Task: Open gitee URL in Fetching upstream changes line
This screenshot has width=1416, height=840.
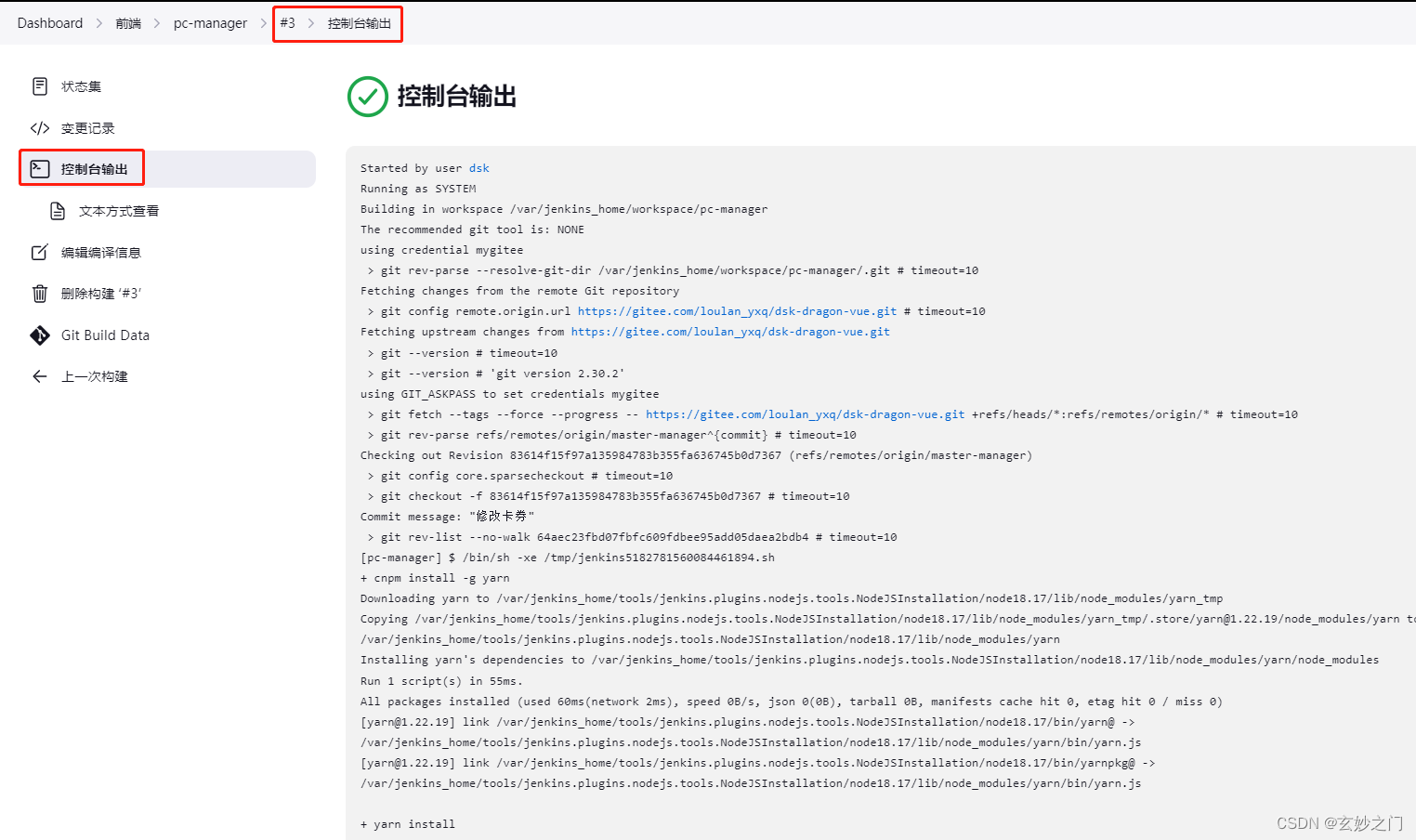Action: click(730, 332)
